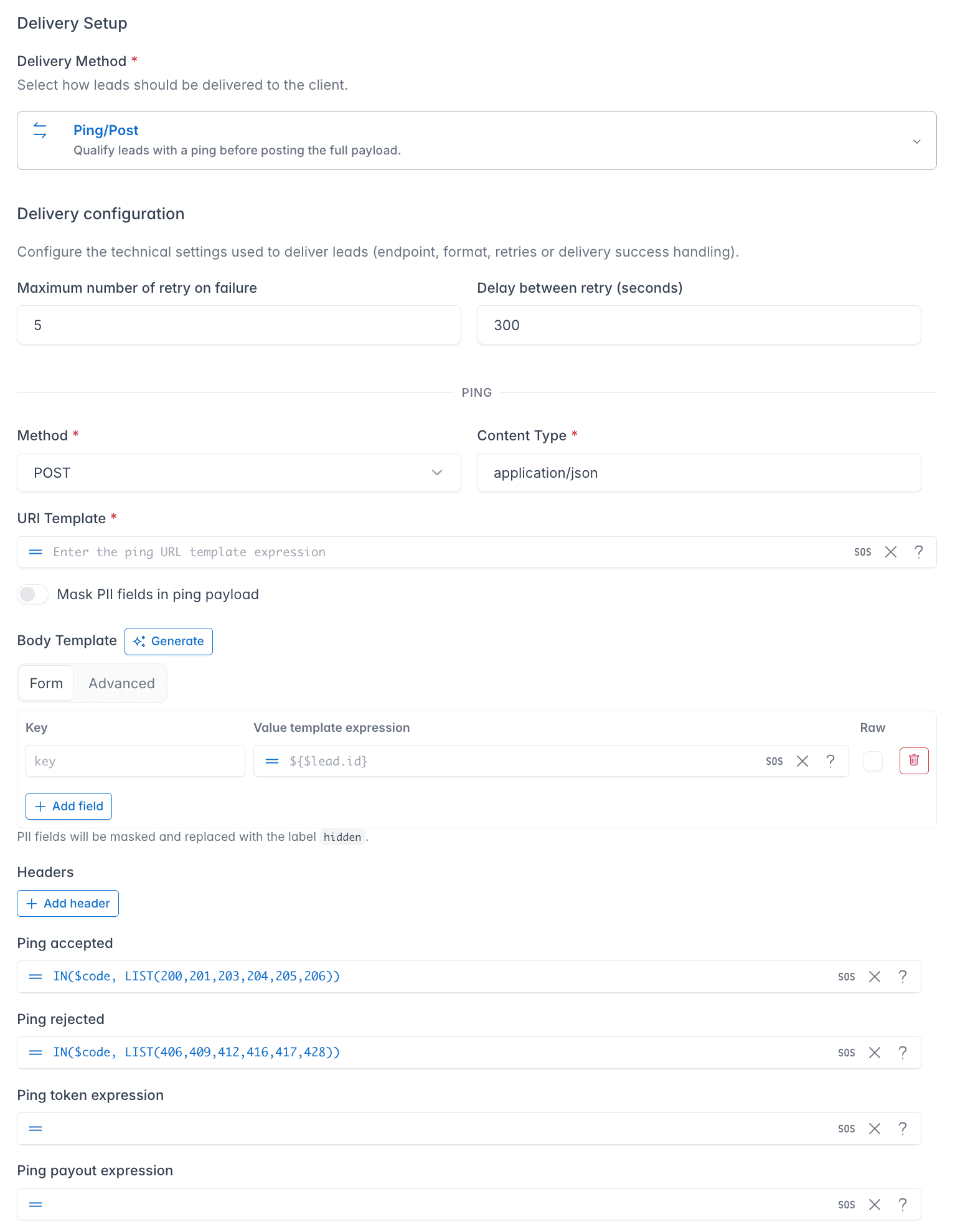The width and height of the screenshot is (955, 1232).
Task: Clear the URI Template expression with X icon
Action: [891, 552]
